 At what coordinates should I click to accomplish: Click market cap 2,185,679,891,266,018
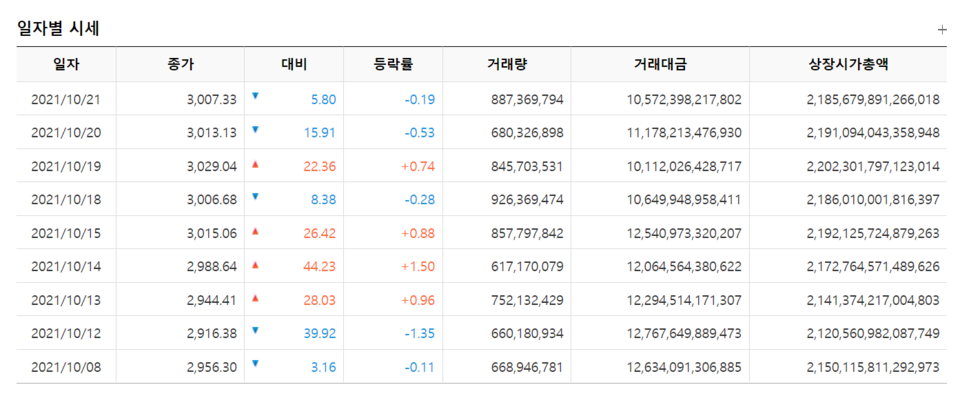873,99
